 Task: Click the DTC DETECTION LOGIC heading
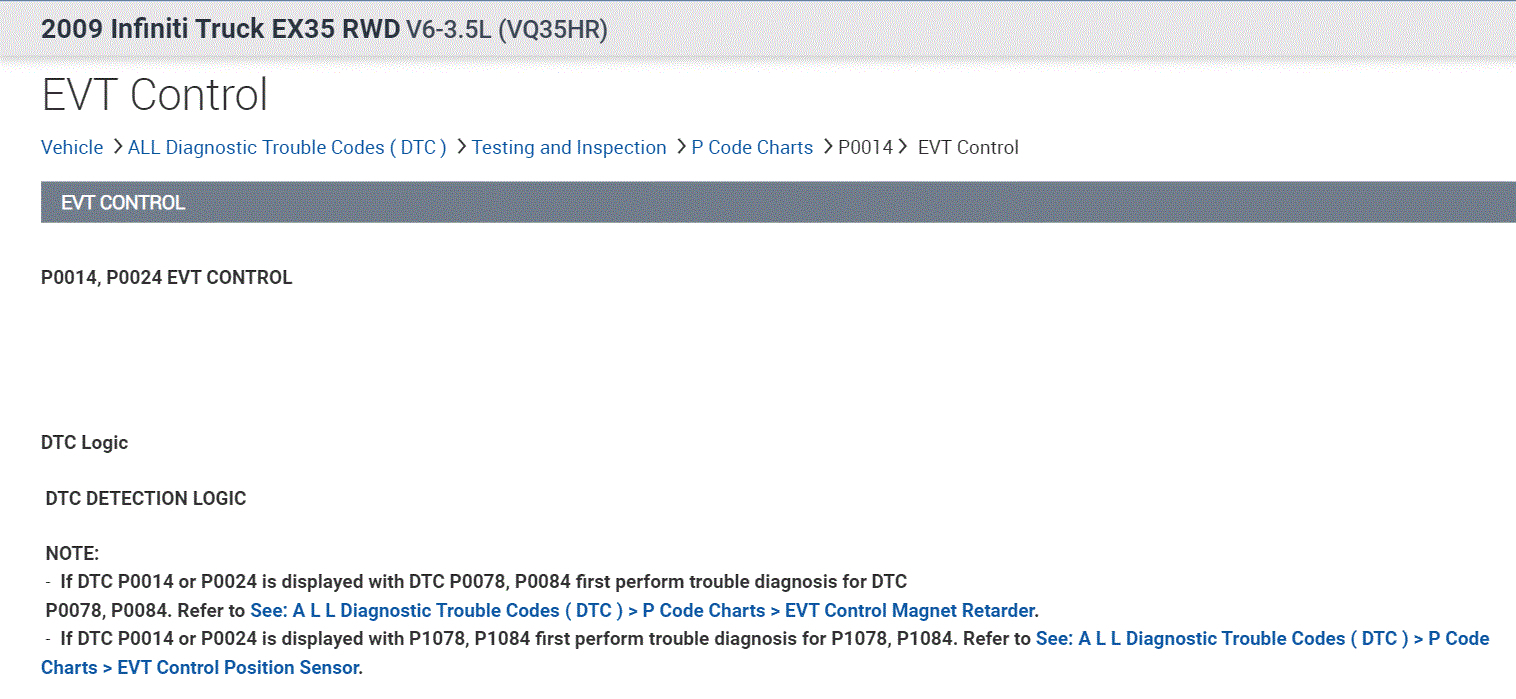pyautogui.click(x=146, y=498)
